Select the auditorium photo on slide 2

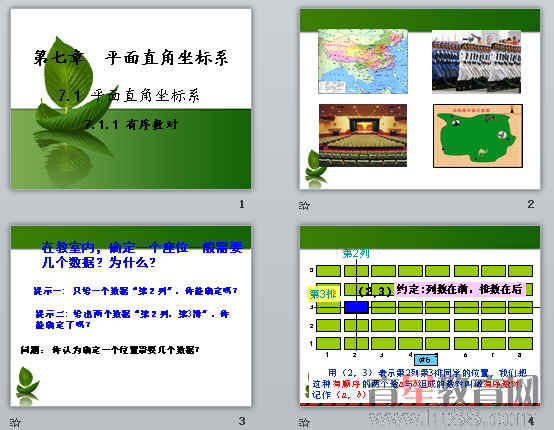[x=363, y=135]
